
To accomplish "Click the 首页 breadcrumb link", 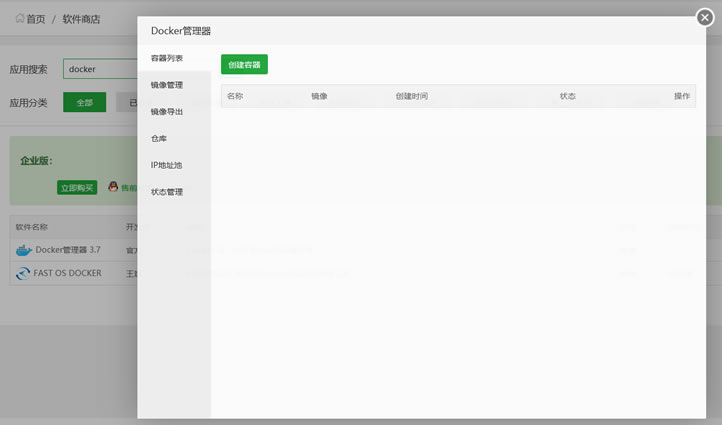I will (x=35, y=19).
